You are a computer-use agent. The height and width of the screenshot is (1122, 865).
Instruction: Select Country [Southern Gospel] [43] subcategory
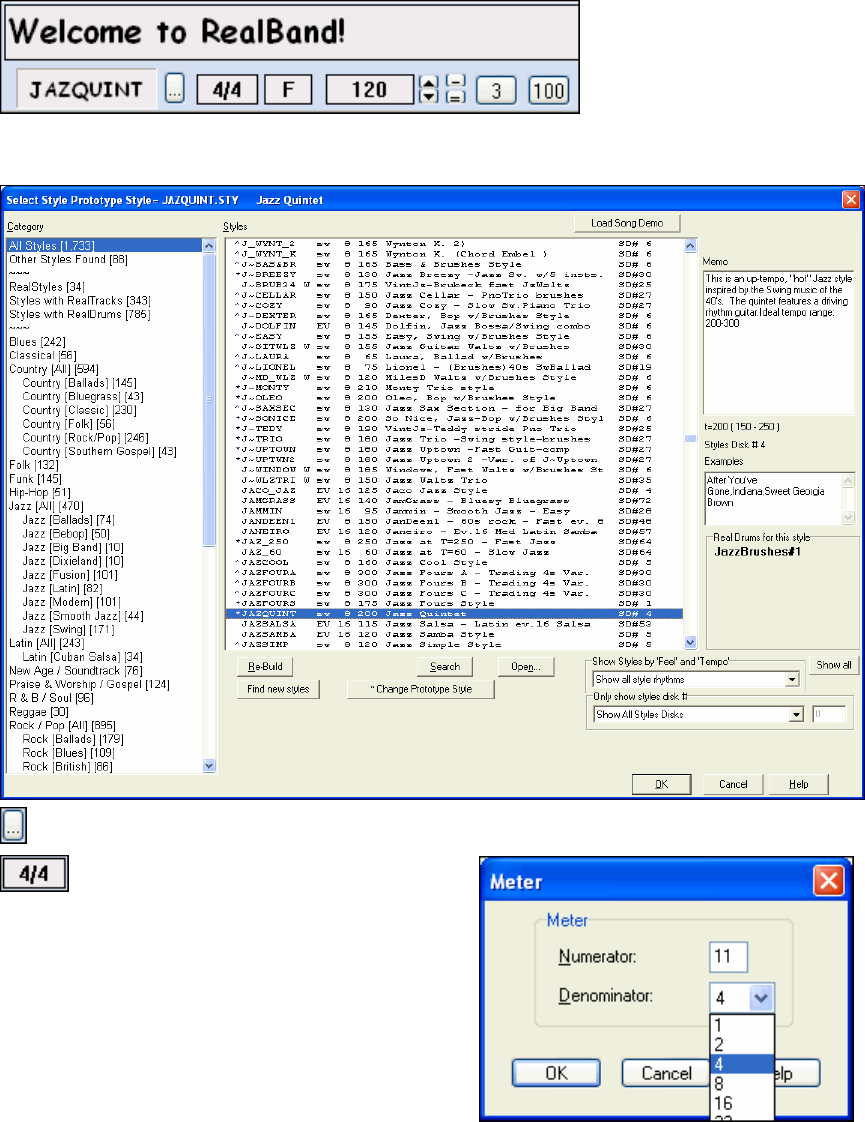pyautogui.click(x=99, y=452)
